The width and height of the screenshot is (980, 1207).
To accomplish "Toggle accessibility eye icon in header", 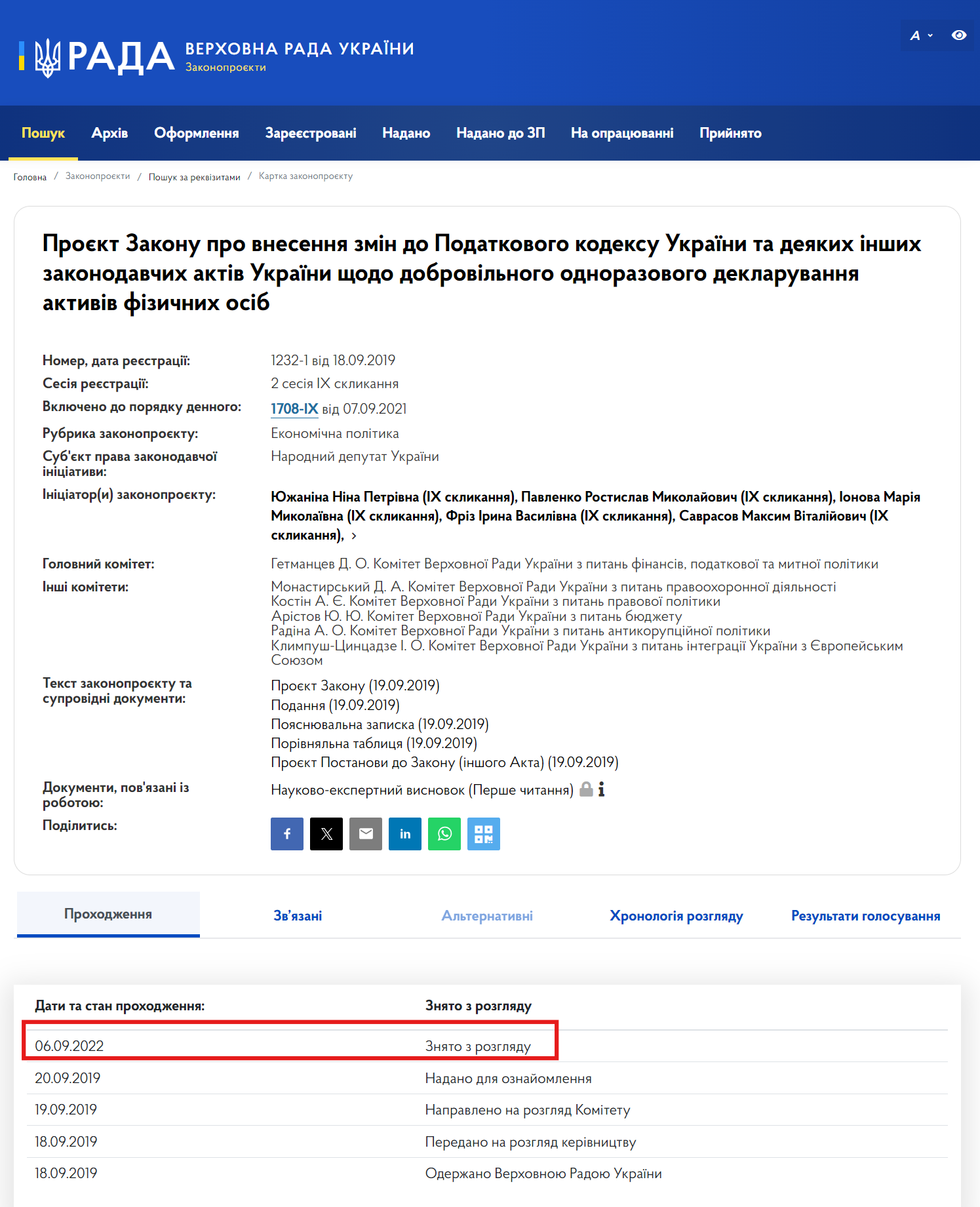I will pos(959,35).
